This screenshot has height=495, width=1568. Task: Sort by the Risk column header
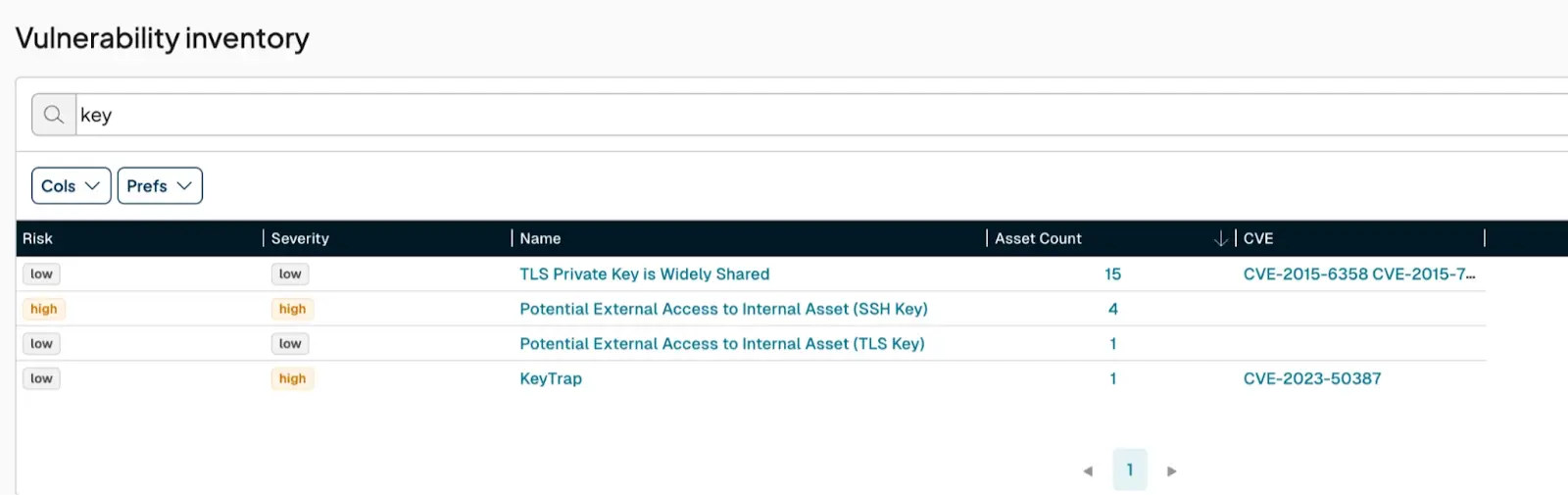click(38, 238)
